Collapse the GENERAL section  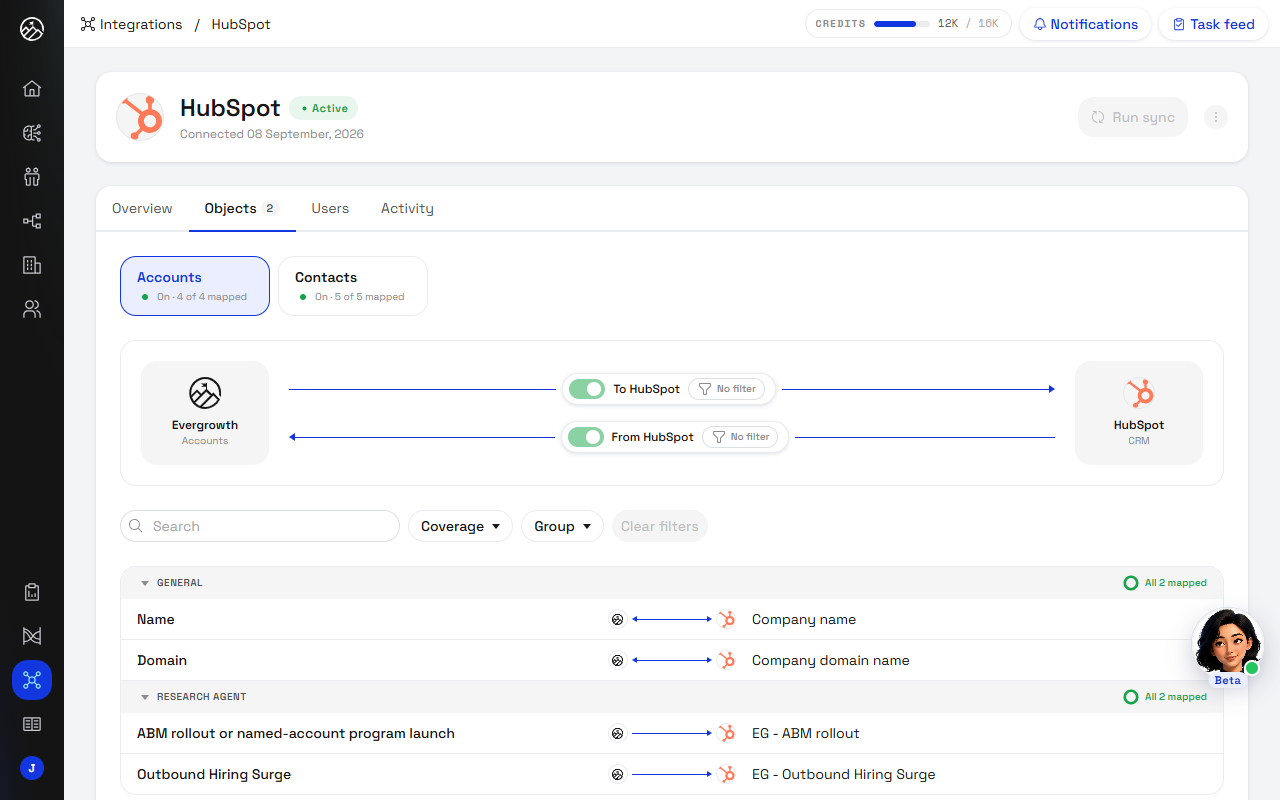click(145, 583)
